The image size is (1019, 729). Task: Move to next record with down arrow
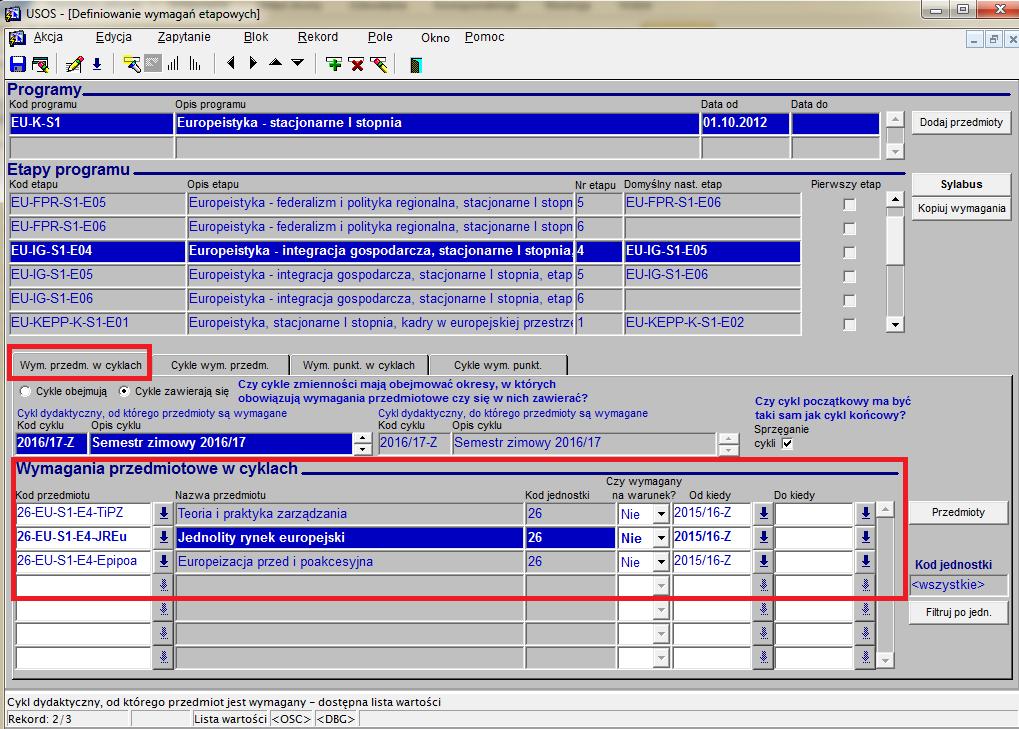298,62
